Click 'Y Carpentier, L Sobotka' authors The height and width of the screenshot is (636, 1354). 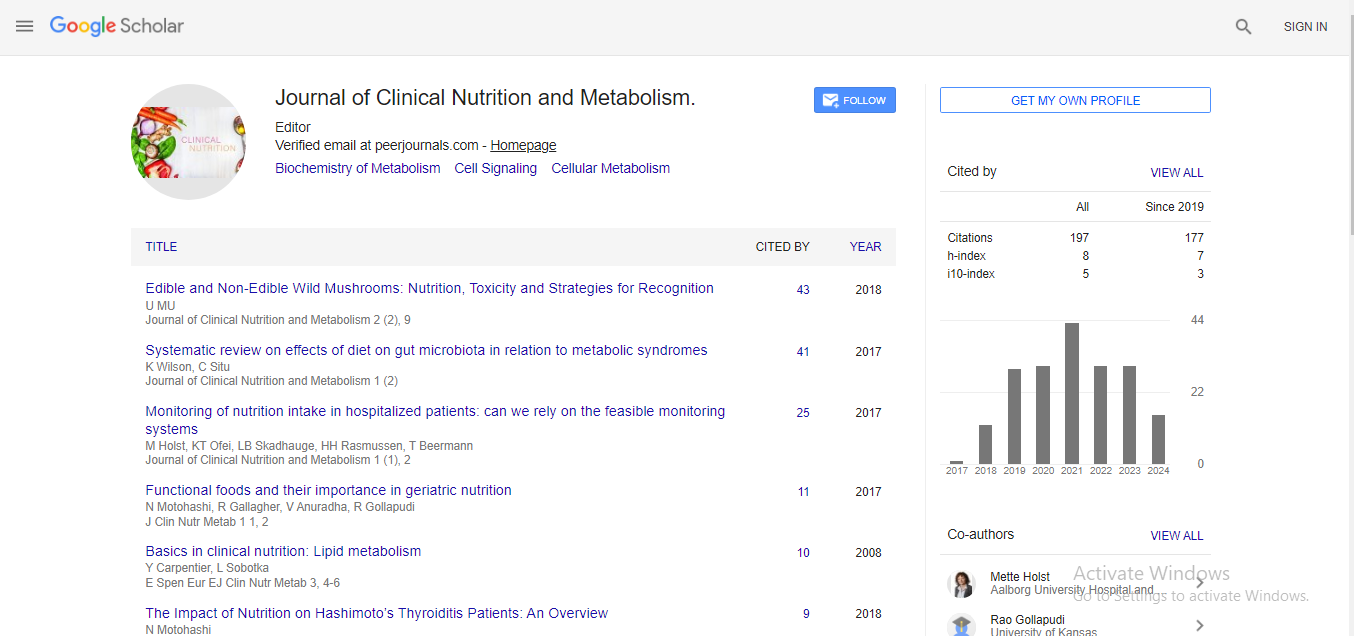click(205, 568)
